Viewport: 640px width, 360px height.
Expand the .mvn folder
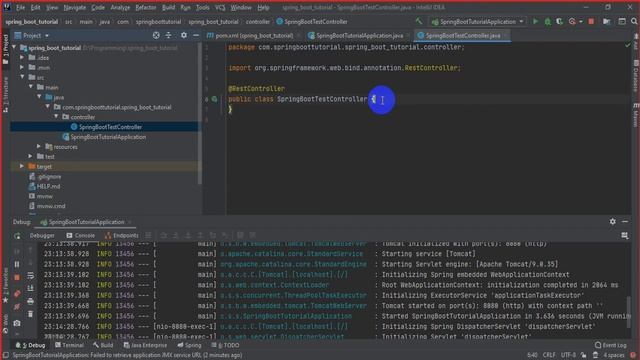click(x=22, y=67)
